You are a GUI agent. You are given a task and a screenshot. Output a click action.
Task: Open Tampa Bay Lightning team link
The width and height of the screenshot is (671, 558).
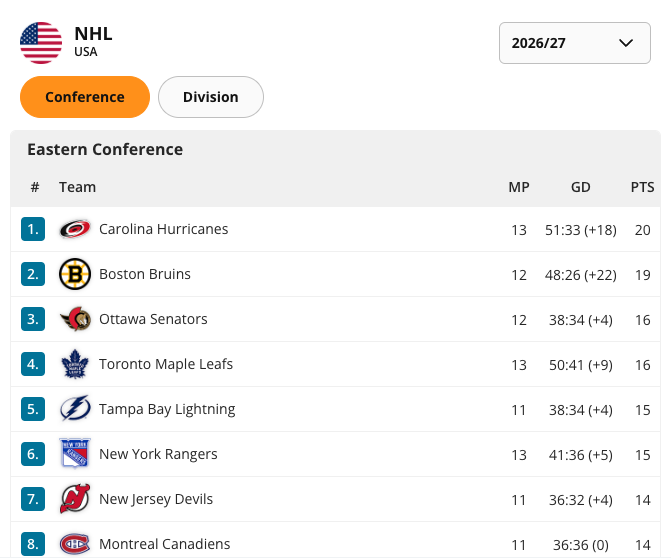click(x=167, y=410)
